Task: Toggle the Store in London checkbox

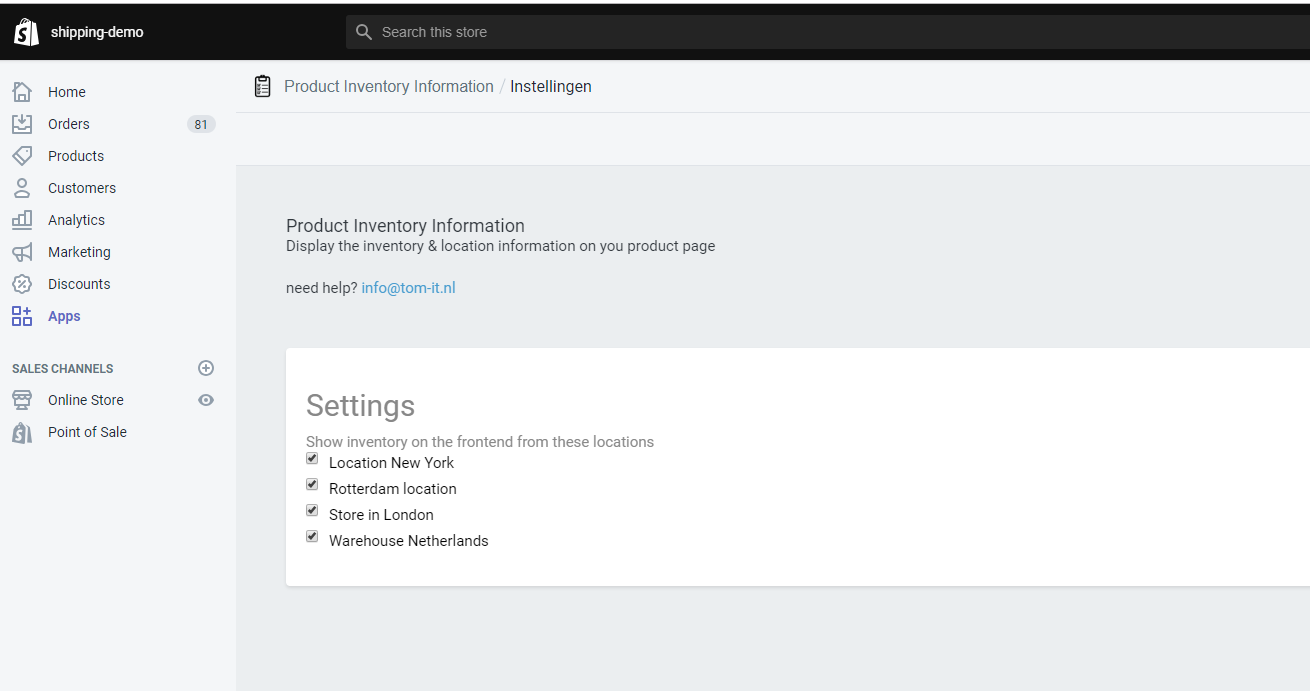Action: 312,510
